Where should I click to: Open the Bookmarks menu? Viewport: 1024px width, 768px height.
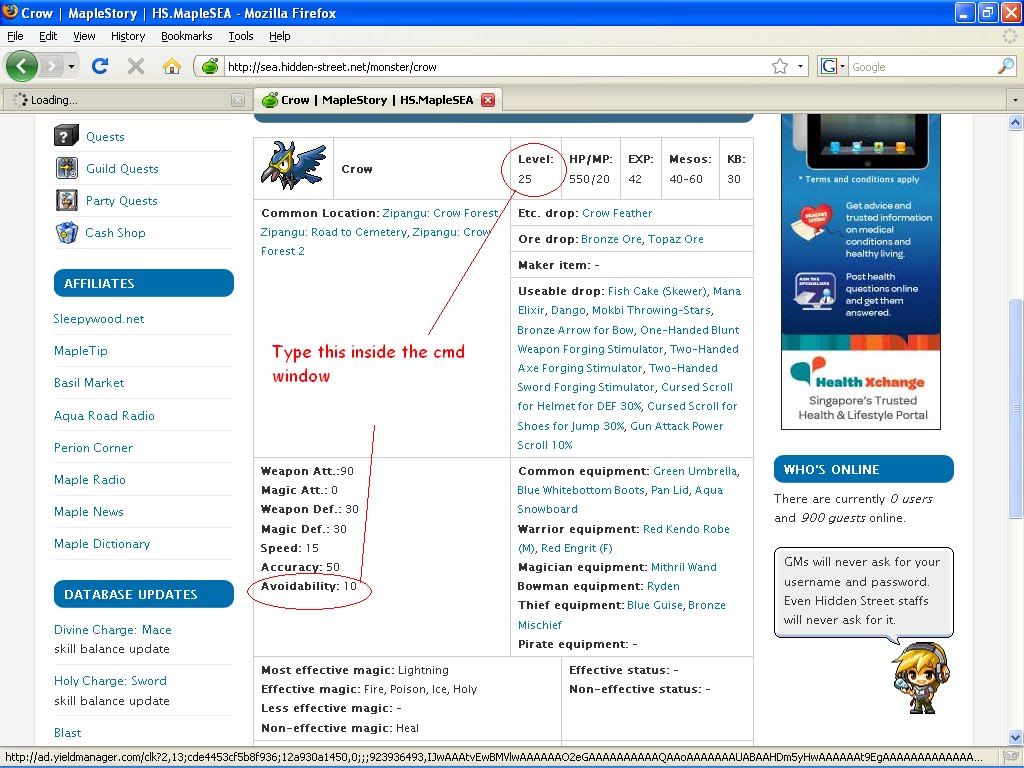click(x=187, y=36)
